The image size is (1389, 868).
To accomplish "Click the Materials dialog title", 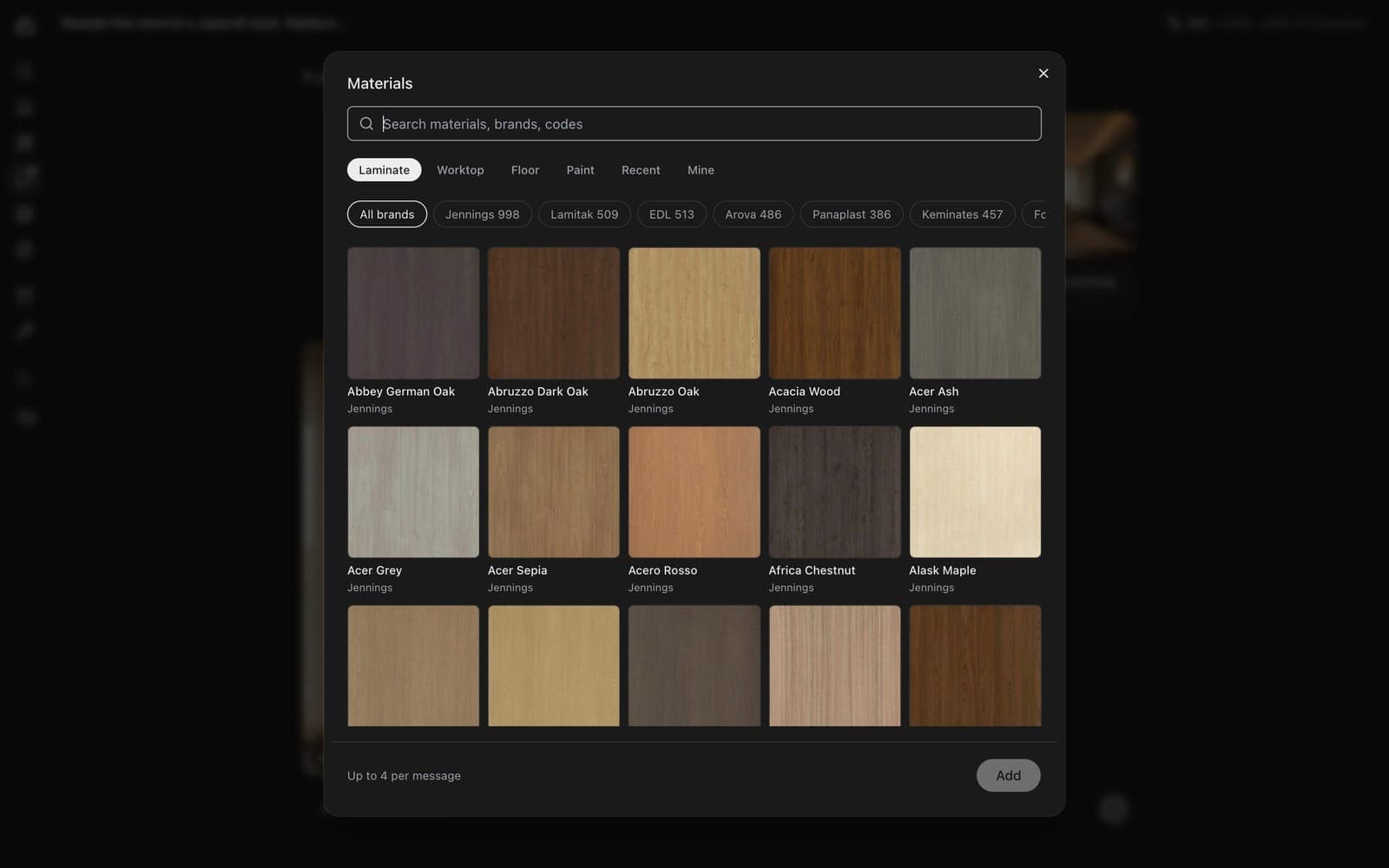I will pyautogui.click(x=379, y=83).
